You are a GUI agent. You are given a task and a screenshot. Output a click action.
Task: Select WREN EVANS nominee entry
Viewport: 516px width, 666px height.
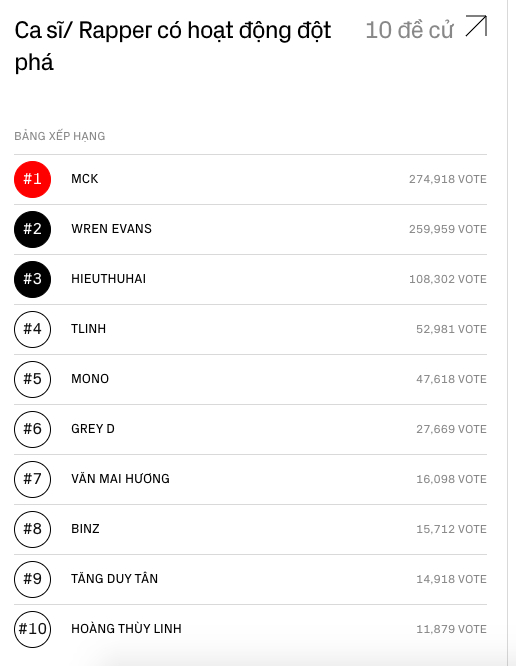tap(250, 229)
